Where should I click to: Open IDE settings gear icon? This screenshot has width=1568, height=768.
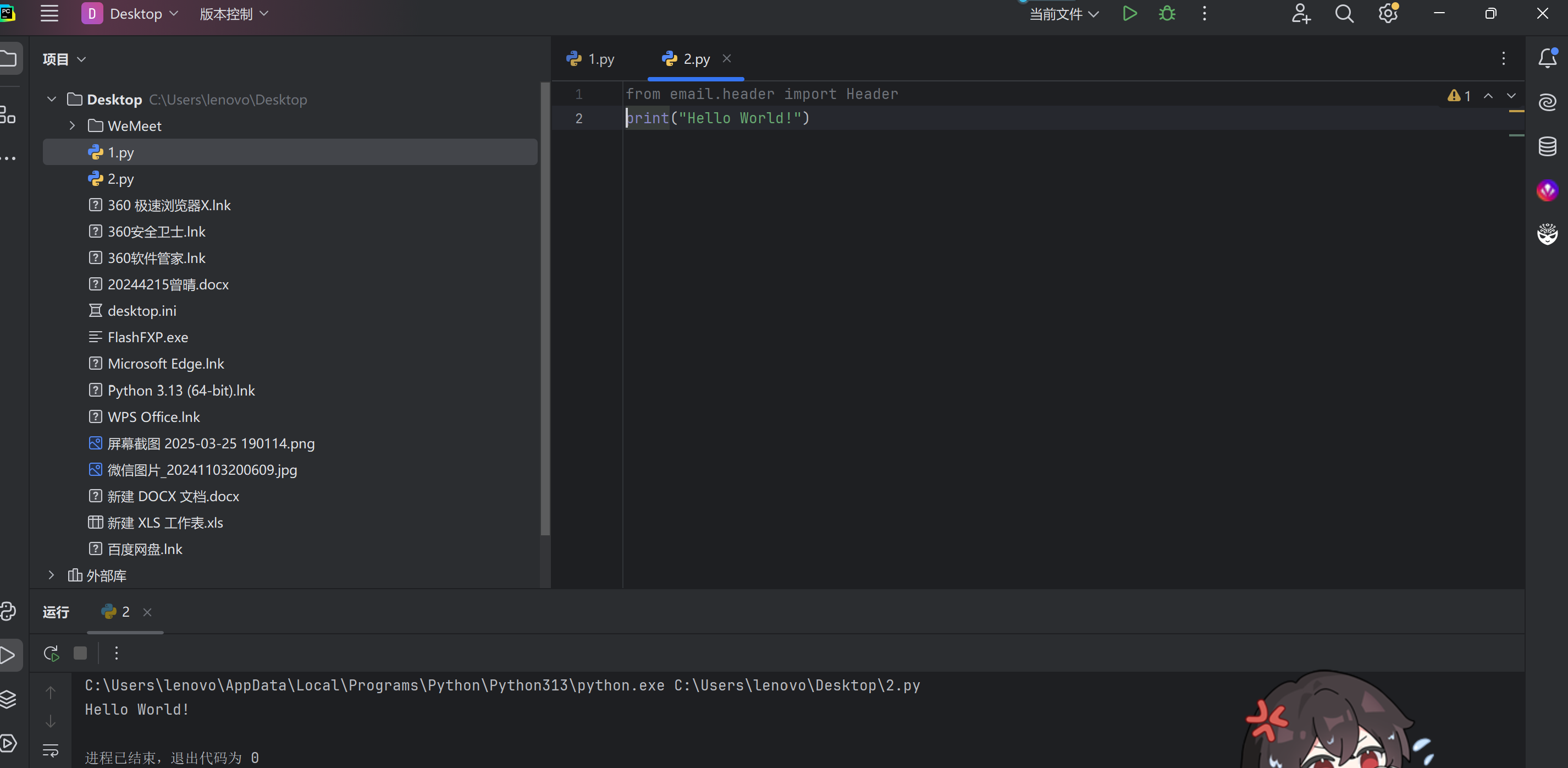point(1387,13)
